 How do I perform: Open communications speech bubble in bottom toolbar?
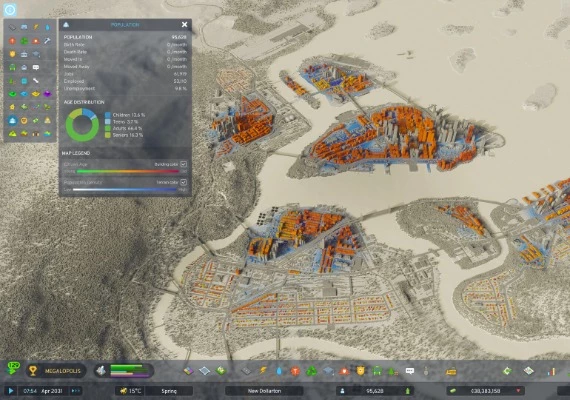pos(410,371)
